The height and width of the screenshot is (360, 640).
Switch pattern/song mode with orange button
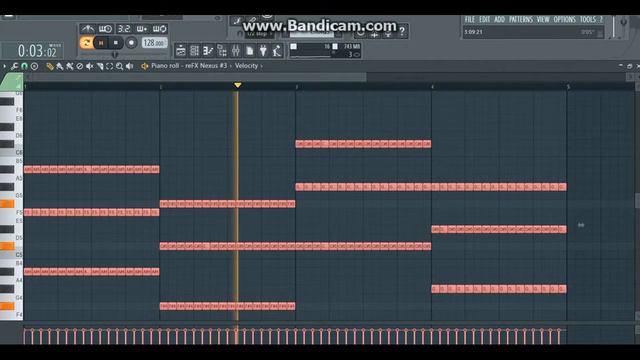coord(86,42)
